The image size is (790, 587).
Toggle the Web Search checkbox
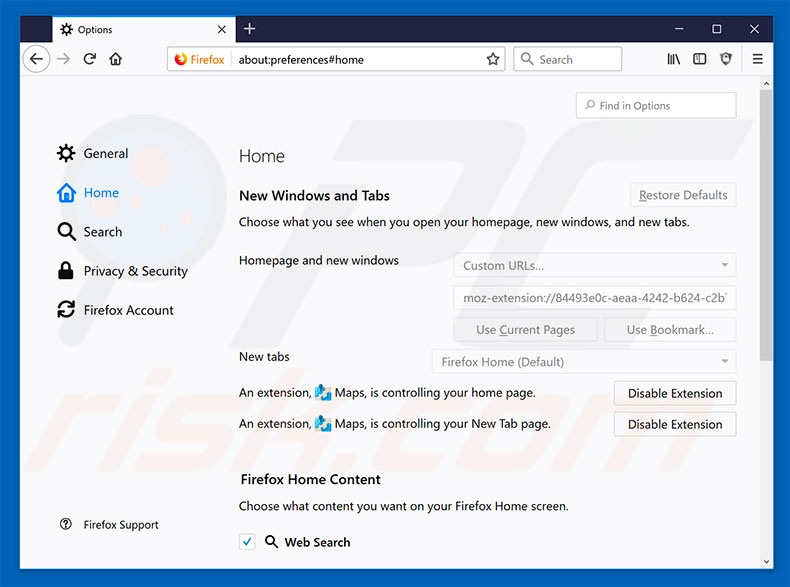point(247,542)
